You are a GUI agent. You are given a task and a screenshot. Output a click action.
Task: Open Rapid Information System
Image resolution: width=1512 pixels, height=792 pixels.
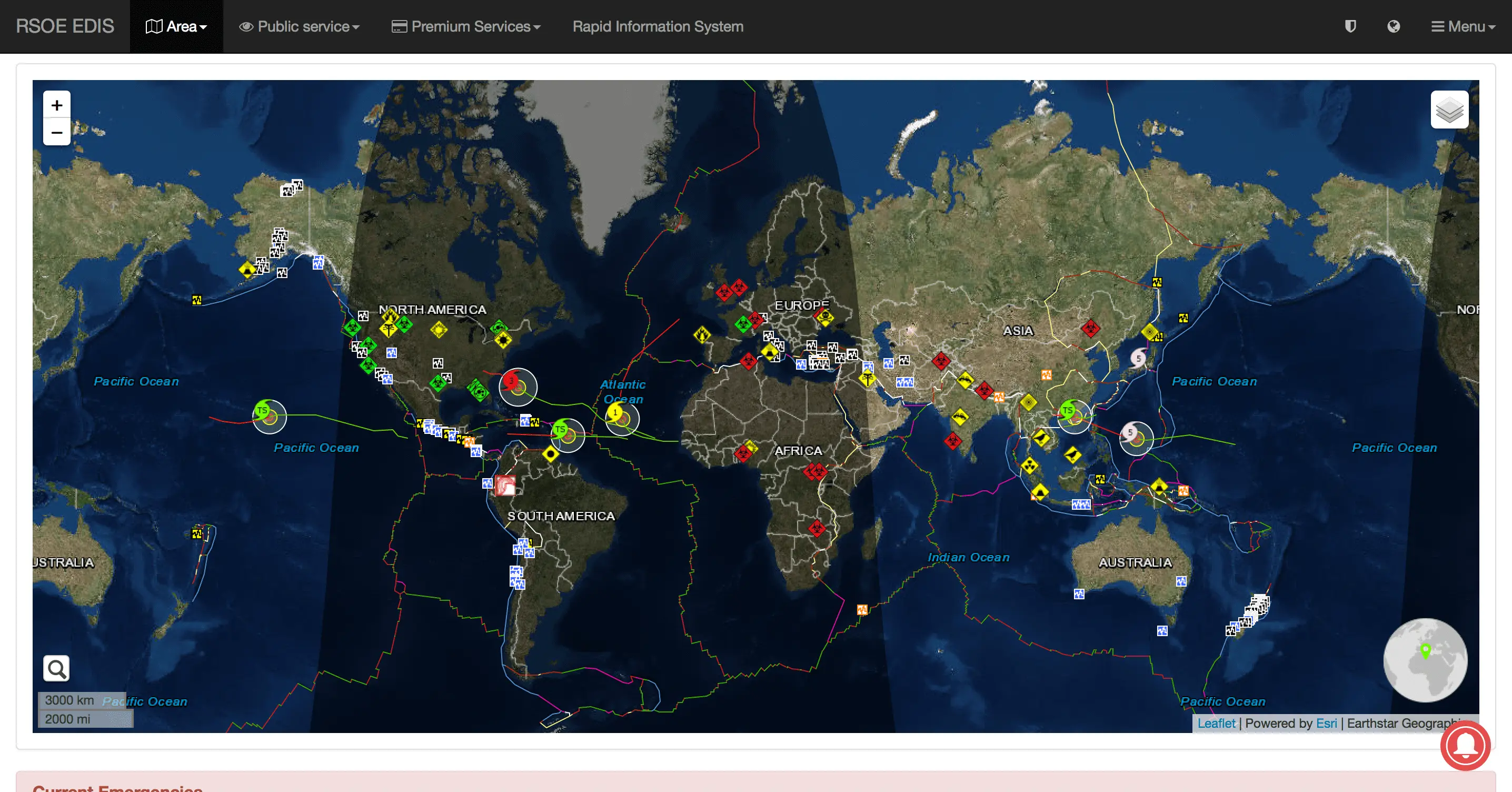[658, 26]
